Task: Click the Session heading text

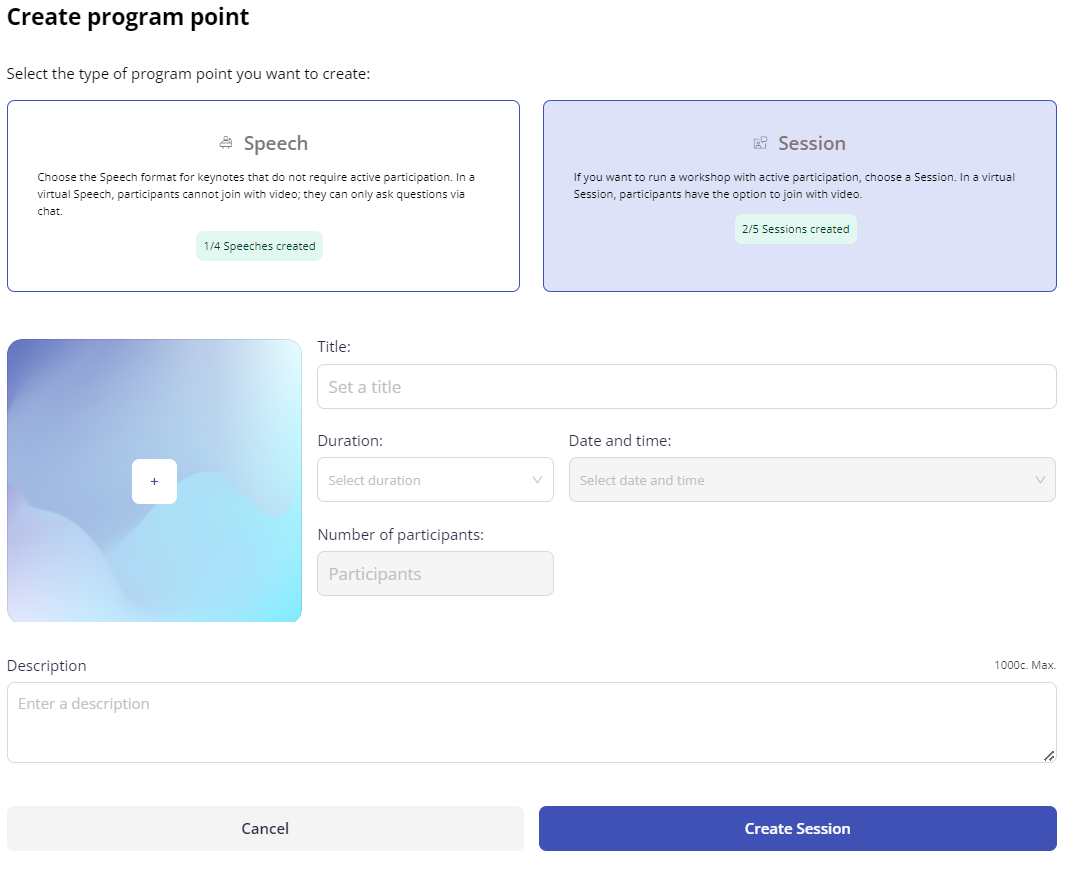Action: click(812, 143)
